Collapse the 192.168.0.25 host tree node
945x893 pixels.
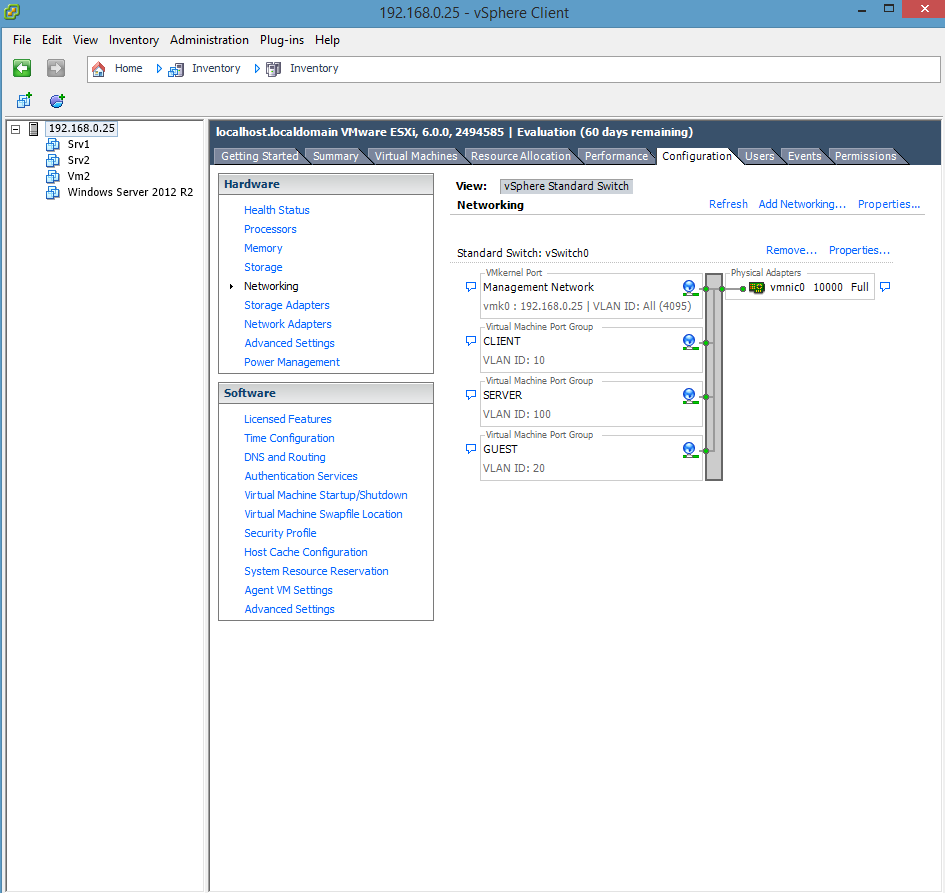click(16, 129)
